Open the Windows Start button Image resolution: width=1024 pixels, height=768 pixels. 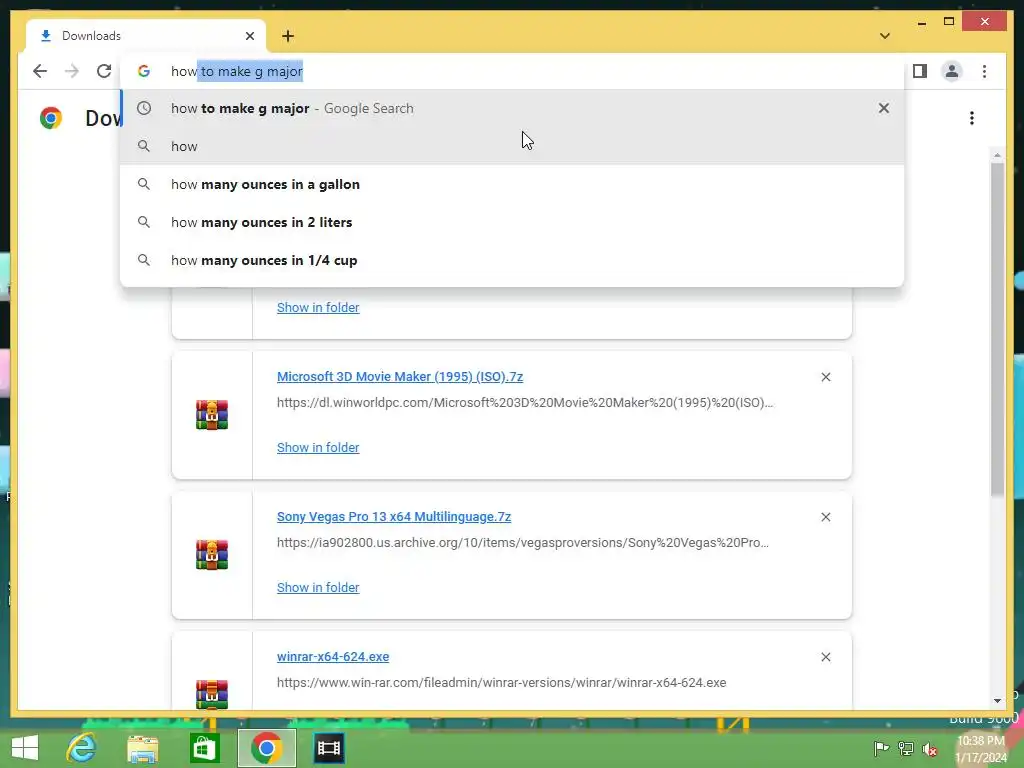[x=25, y=748]
